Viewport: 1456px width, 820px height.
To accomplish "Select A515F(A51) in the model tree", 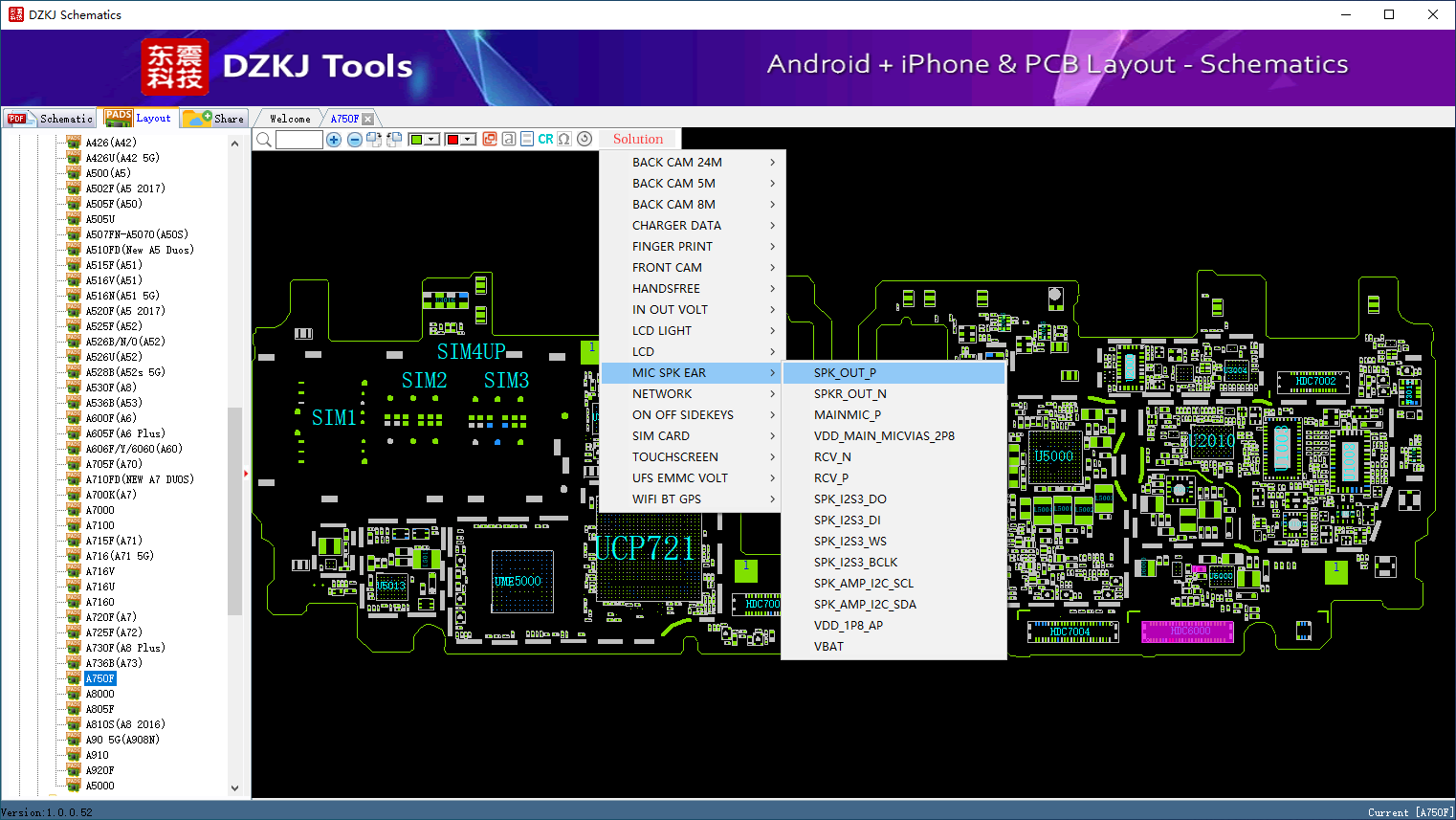I will 114,265.
